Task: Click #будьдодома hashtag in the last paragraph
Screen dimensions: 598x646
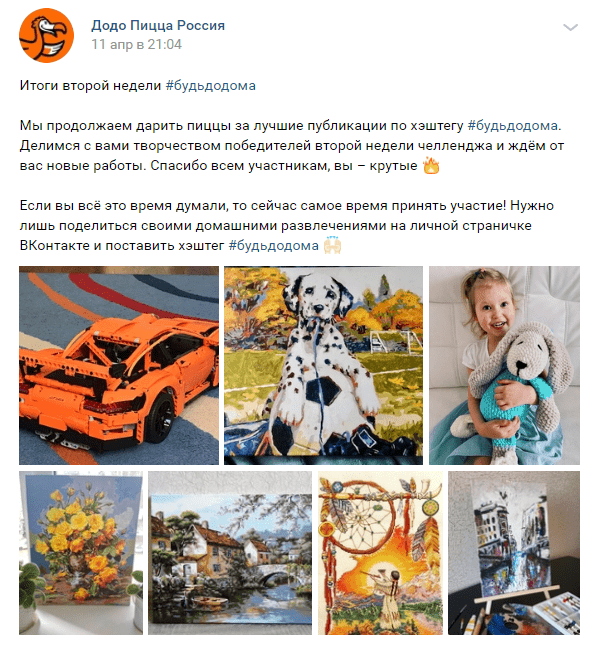Action: tap(274, 246)
